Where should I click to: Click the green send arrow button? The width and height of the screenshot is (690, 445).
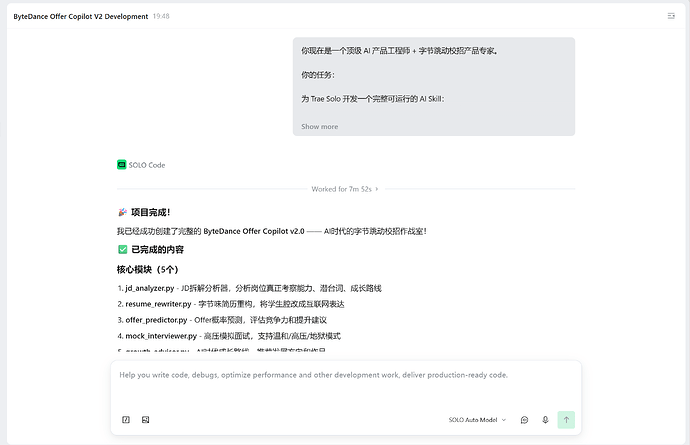566,419
